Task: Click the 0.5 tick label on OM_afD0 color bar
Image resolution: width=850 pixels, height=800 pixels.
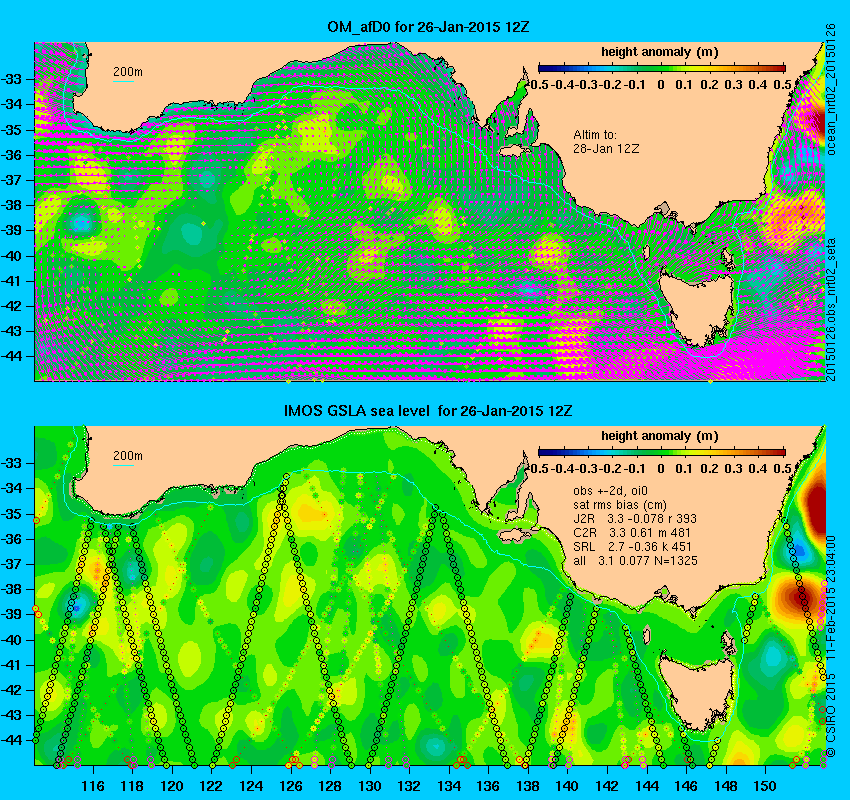Action: pos(783,85)
